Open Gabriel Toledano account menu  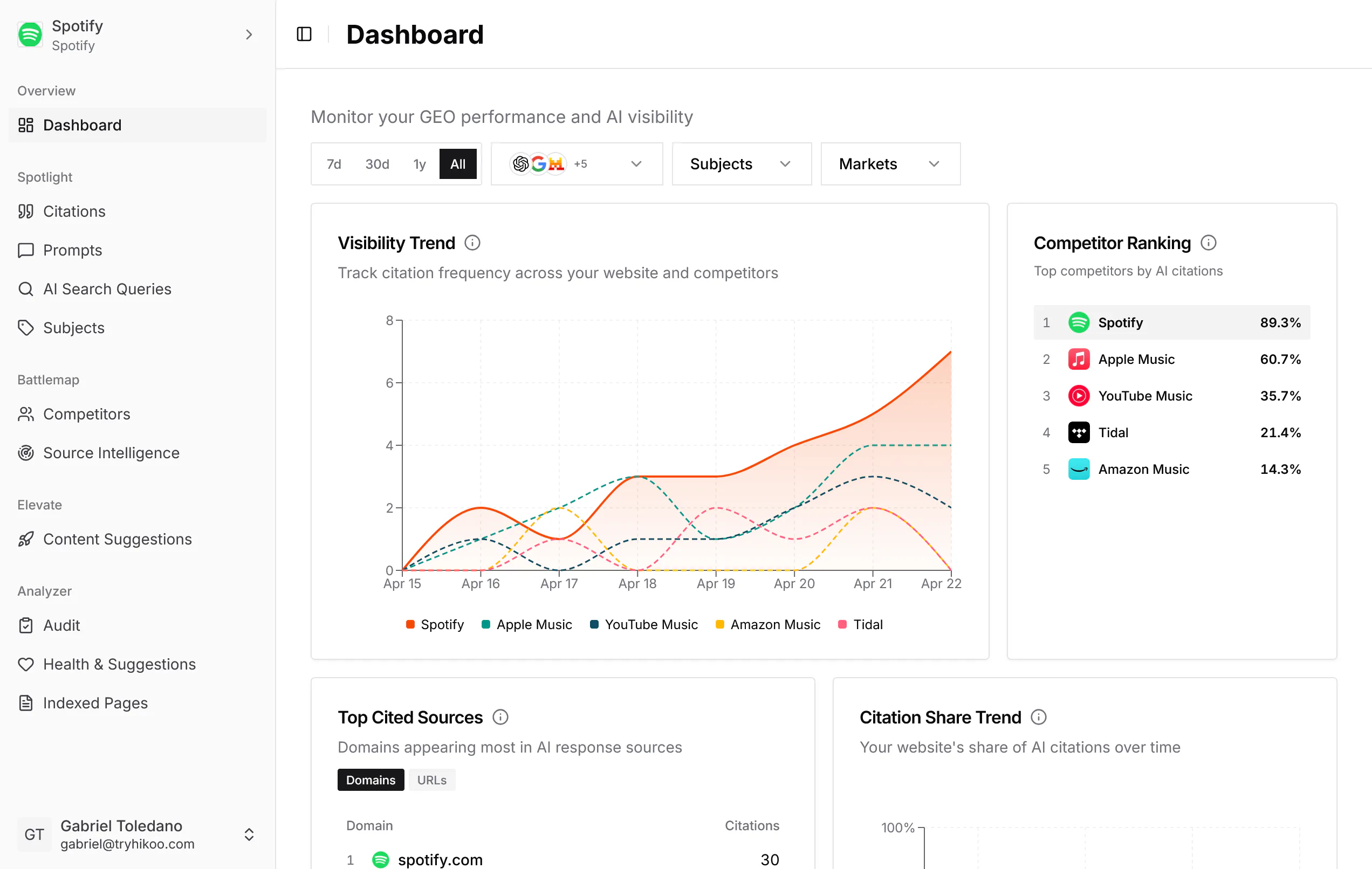[x=138, y=834]
